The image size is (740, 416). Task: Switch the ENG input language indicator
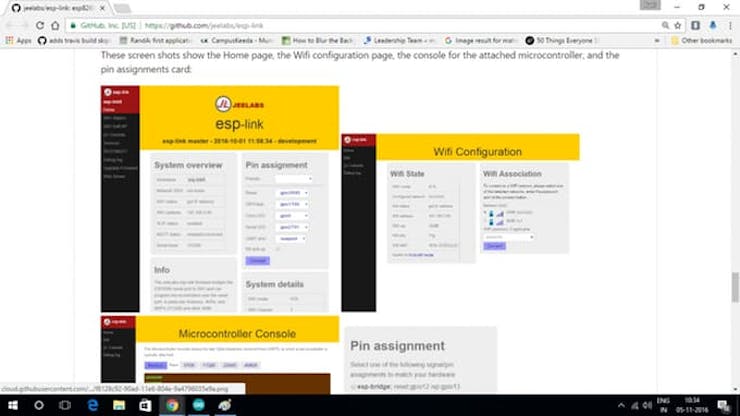663,405
